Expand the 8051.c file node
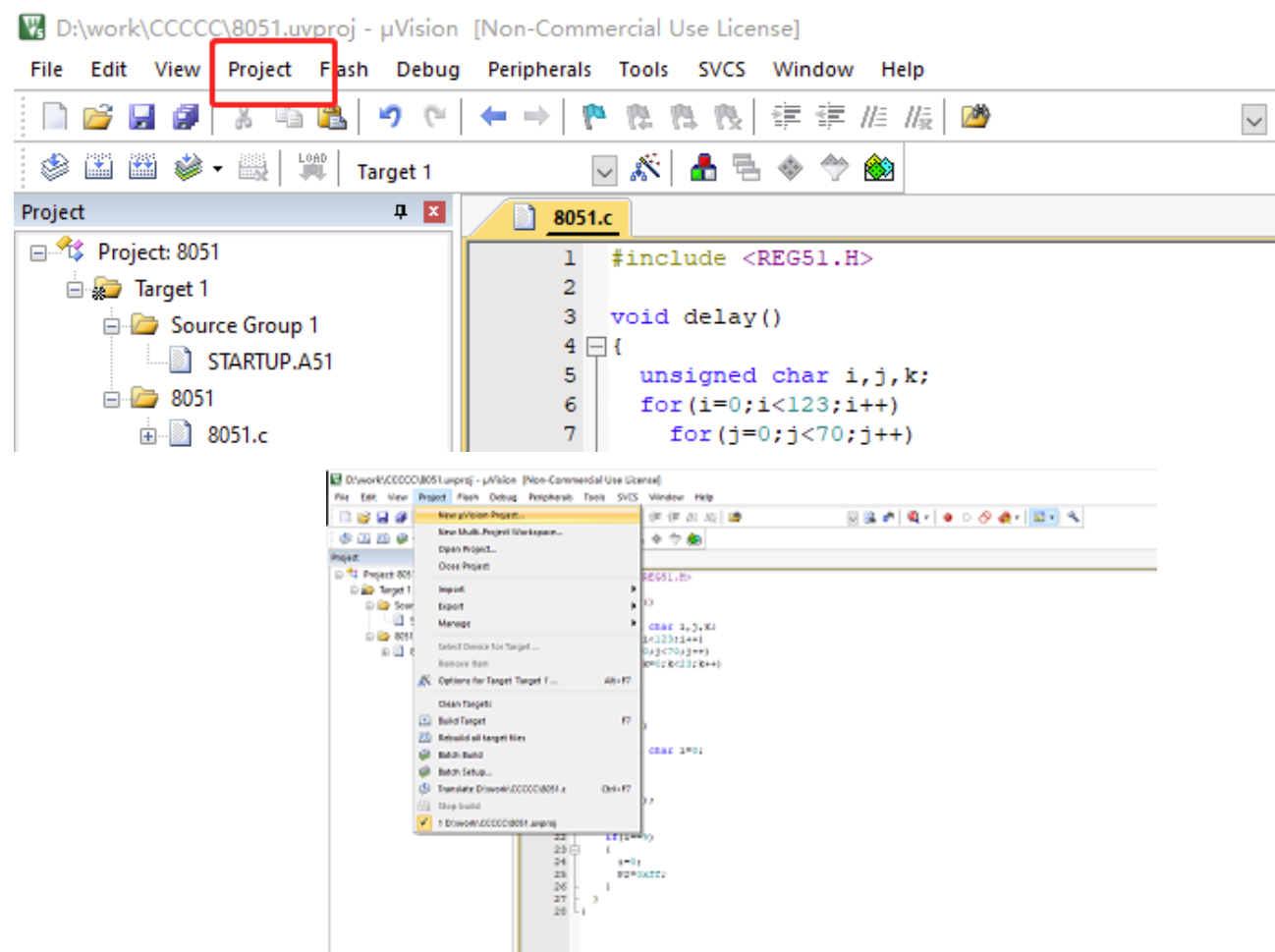This screenshot has height=952, width=1275. pyautogui.click(x=147, y=435)
